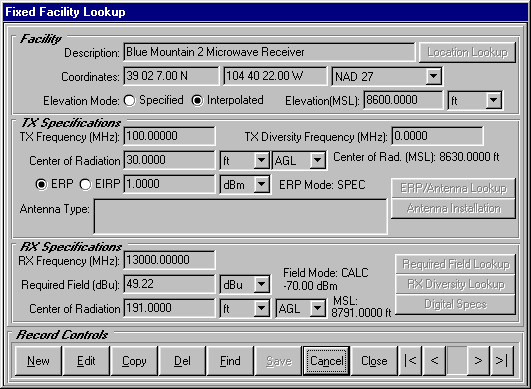Jump to last record with >| button
Image resolution: width=531 pixels, height=389 pixels.
point(502,361)
